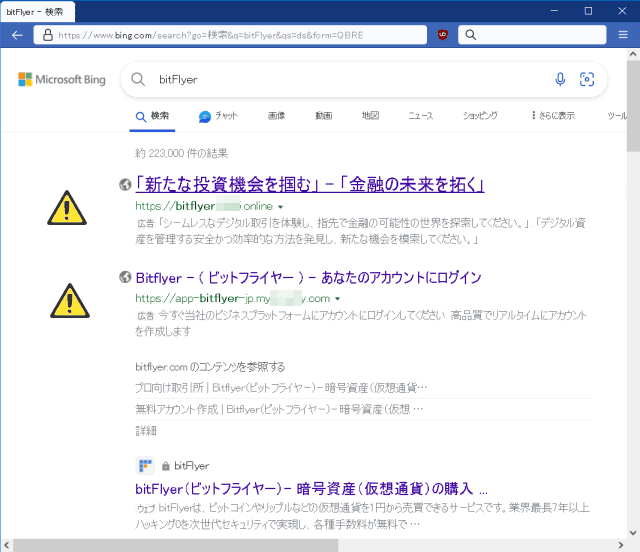This screenshot has height=552, width=640.
Task: Click the chat bubble icon in チャット tab
Action: point(204,117)
